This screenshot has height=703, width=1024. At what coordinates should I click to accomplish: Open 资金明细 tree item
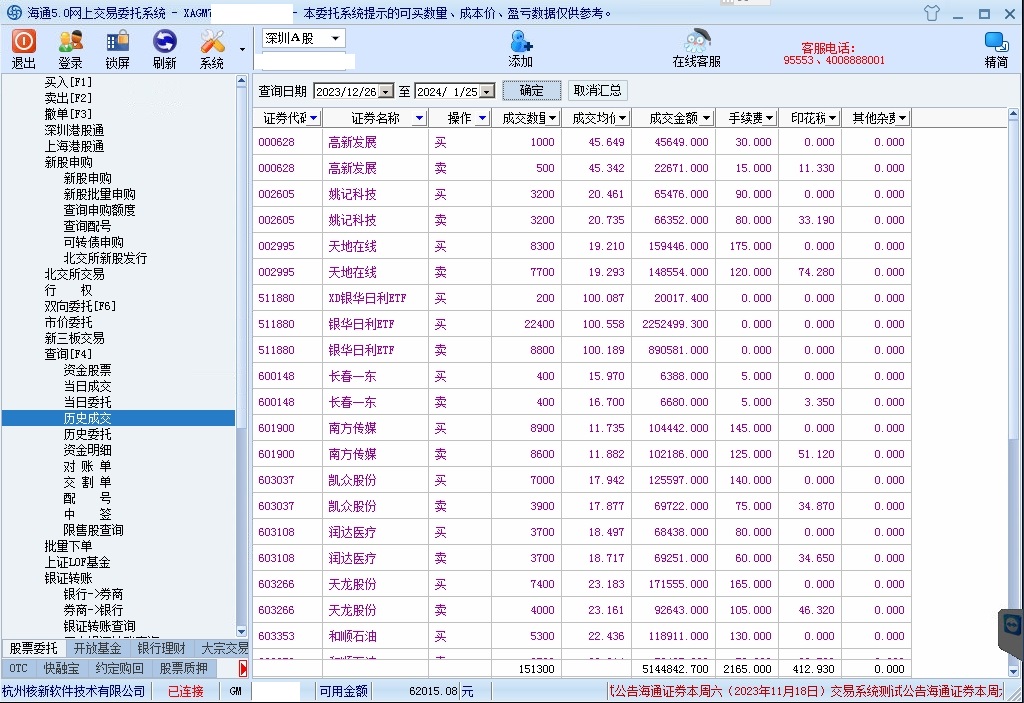[x=88, y=450]
